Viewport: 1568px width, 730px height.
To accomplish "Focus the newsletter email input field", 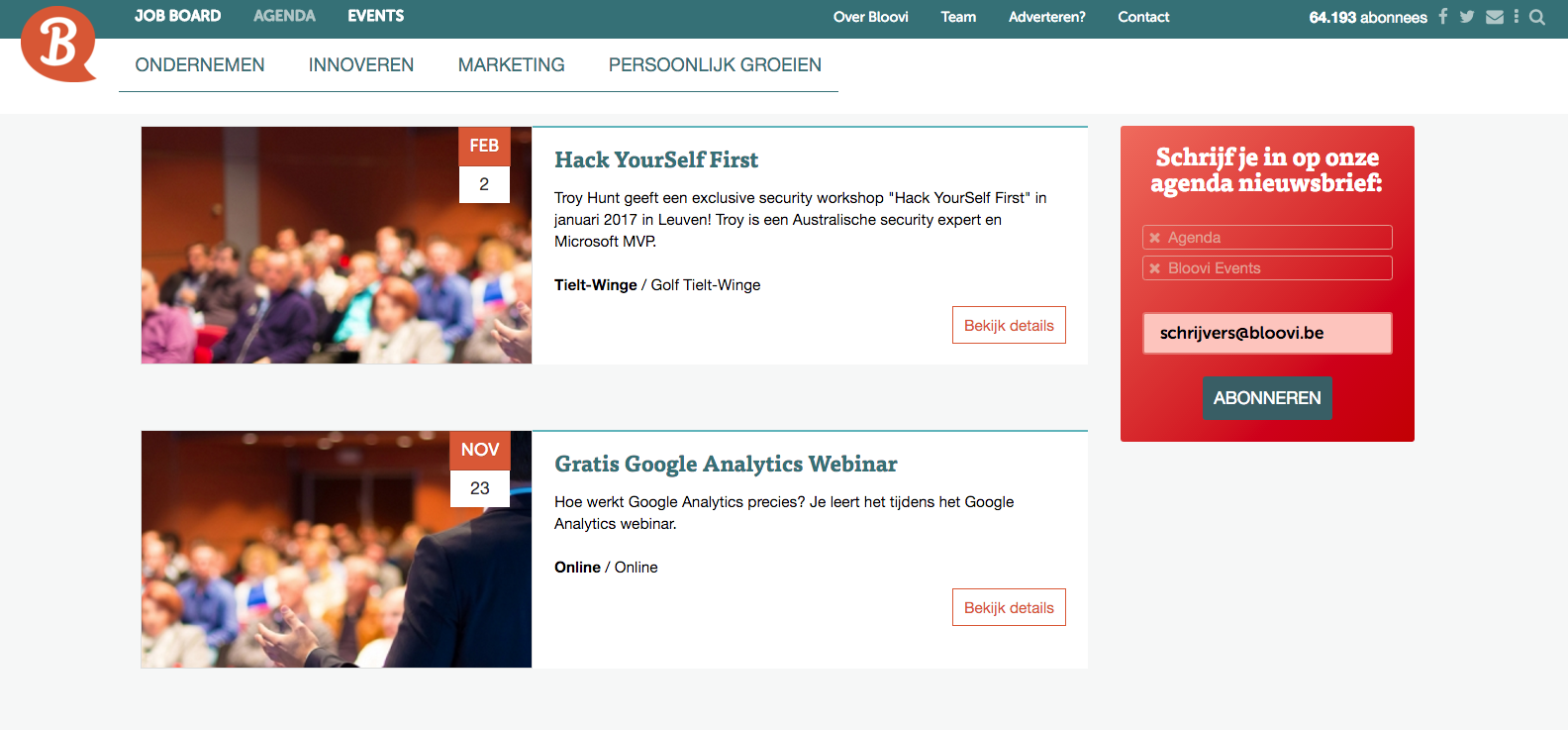I will pos(1267,333).
